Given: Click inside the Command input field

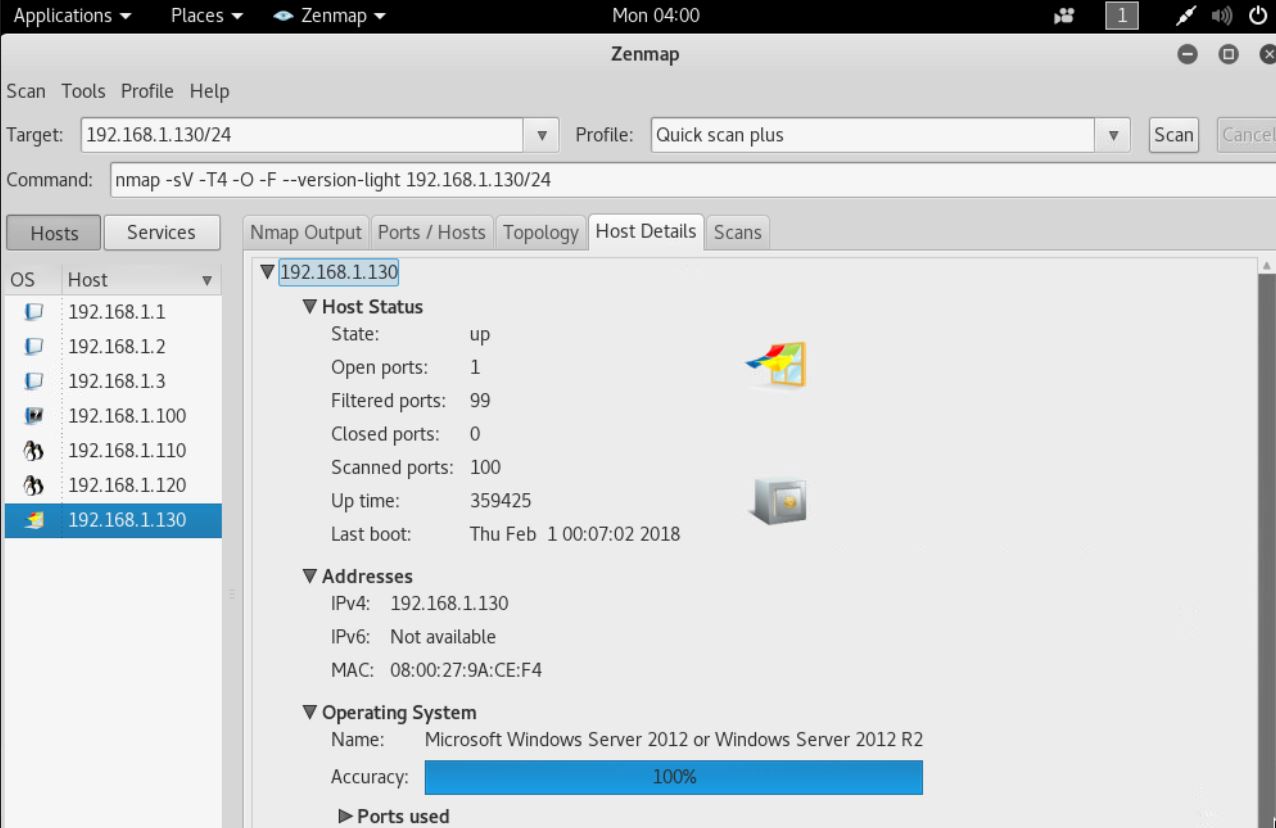Looking at the screenshot, I should coord(400,179).
